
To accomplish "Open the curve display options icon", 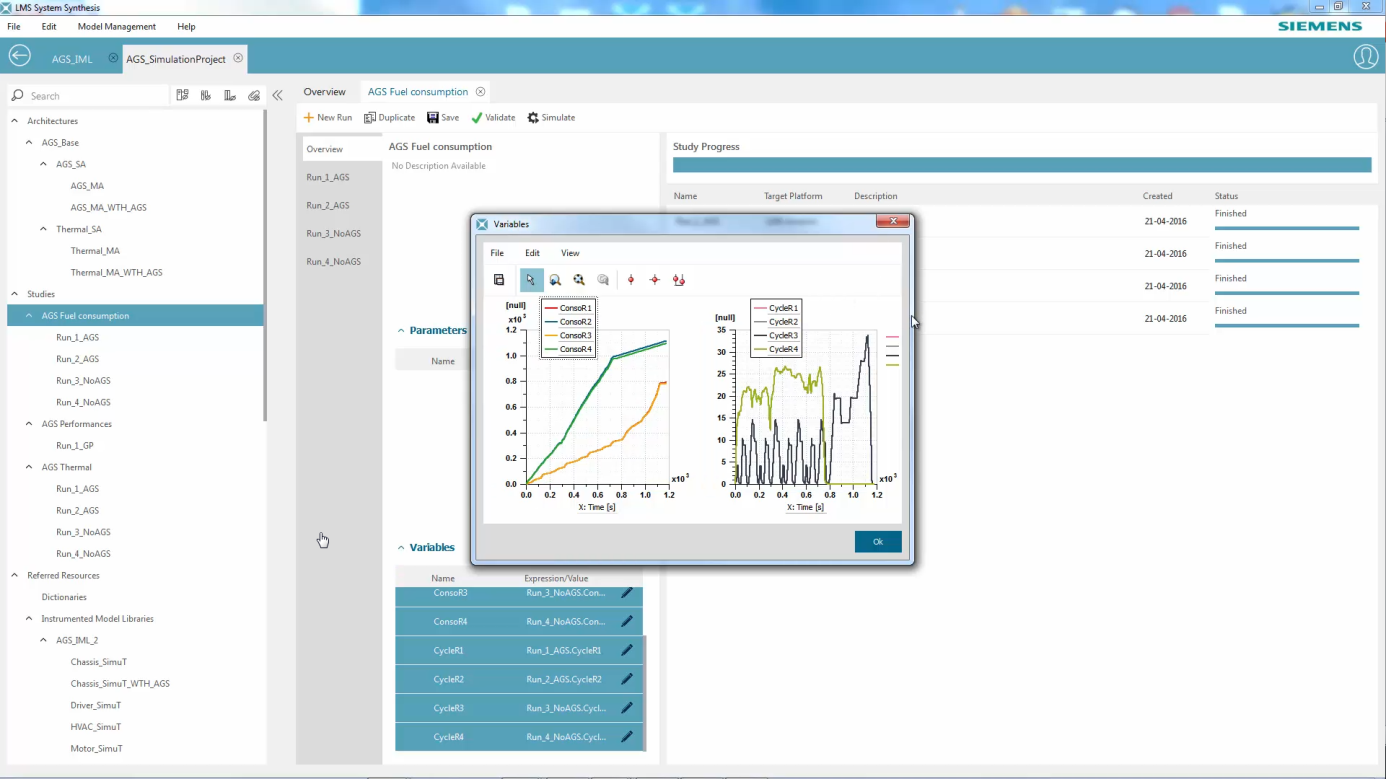I will tap(603, 280).
